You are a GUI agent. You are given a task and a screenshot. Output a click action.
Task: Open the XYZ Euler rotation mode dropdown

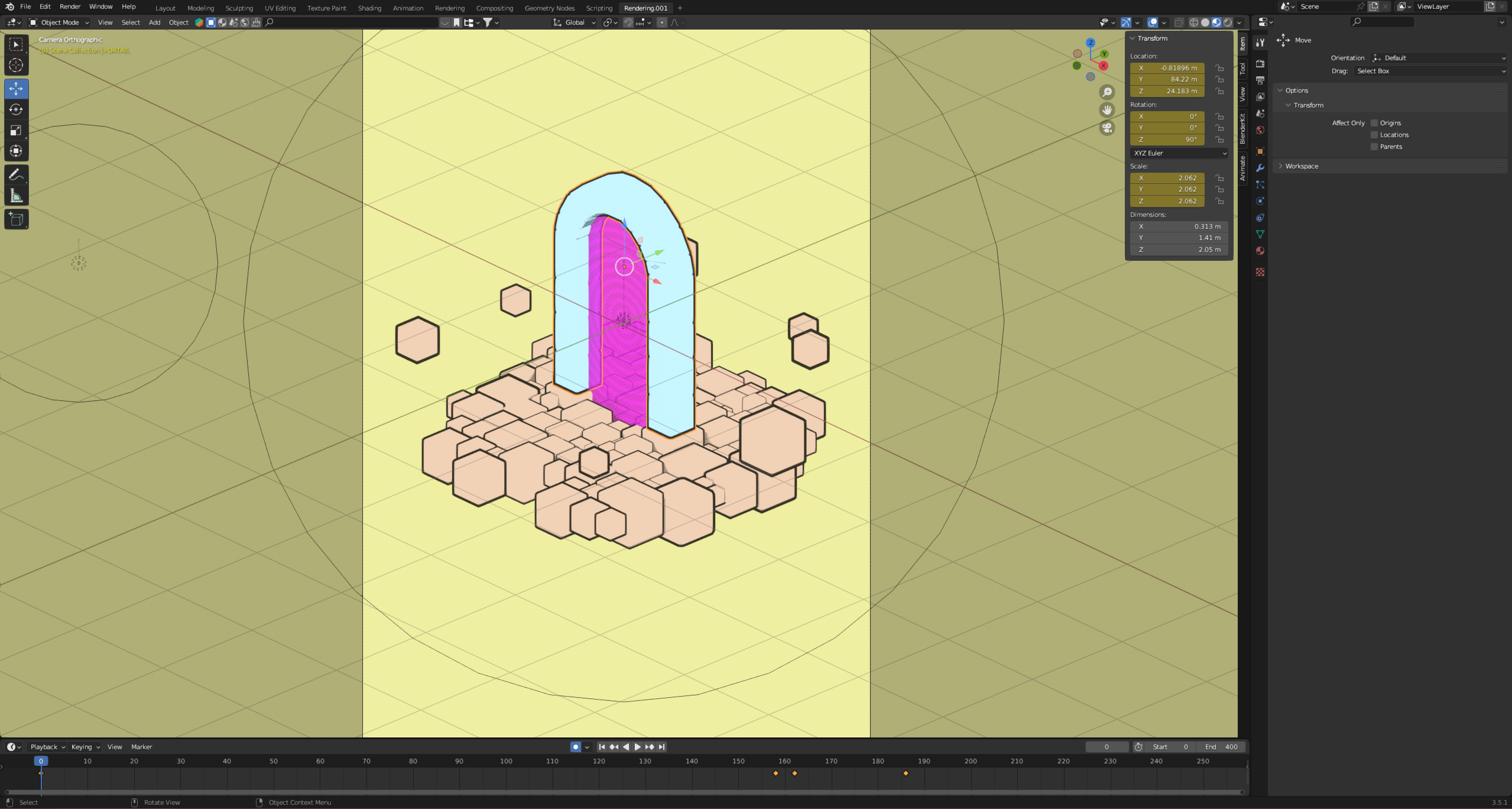pos(1179,153)
